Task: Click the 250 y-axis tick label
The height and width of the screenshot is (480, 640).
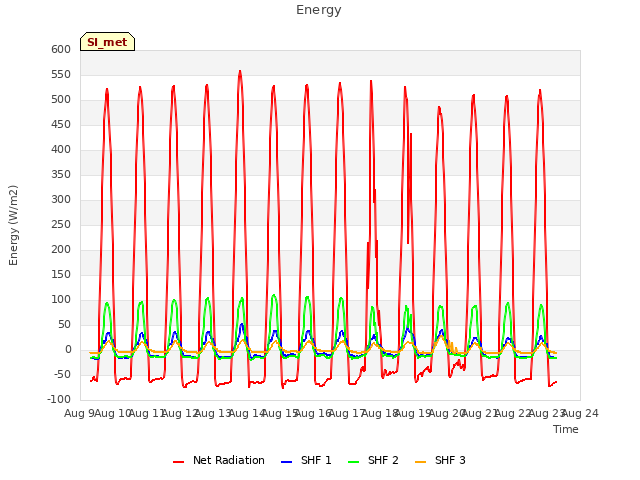Action: pos(61,224)
